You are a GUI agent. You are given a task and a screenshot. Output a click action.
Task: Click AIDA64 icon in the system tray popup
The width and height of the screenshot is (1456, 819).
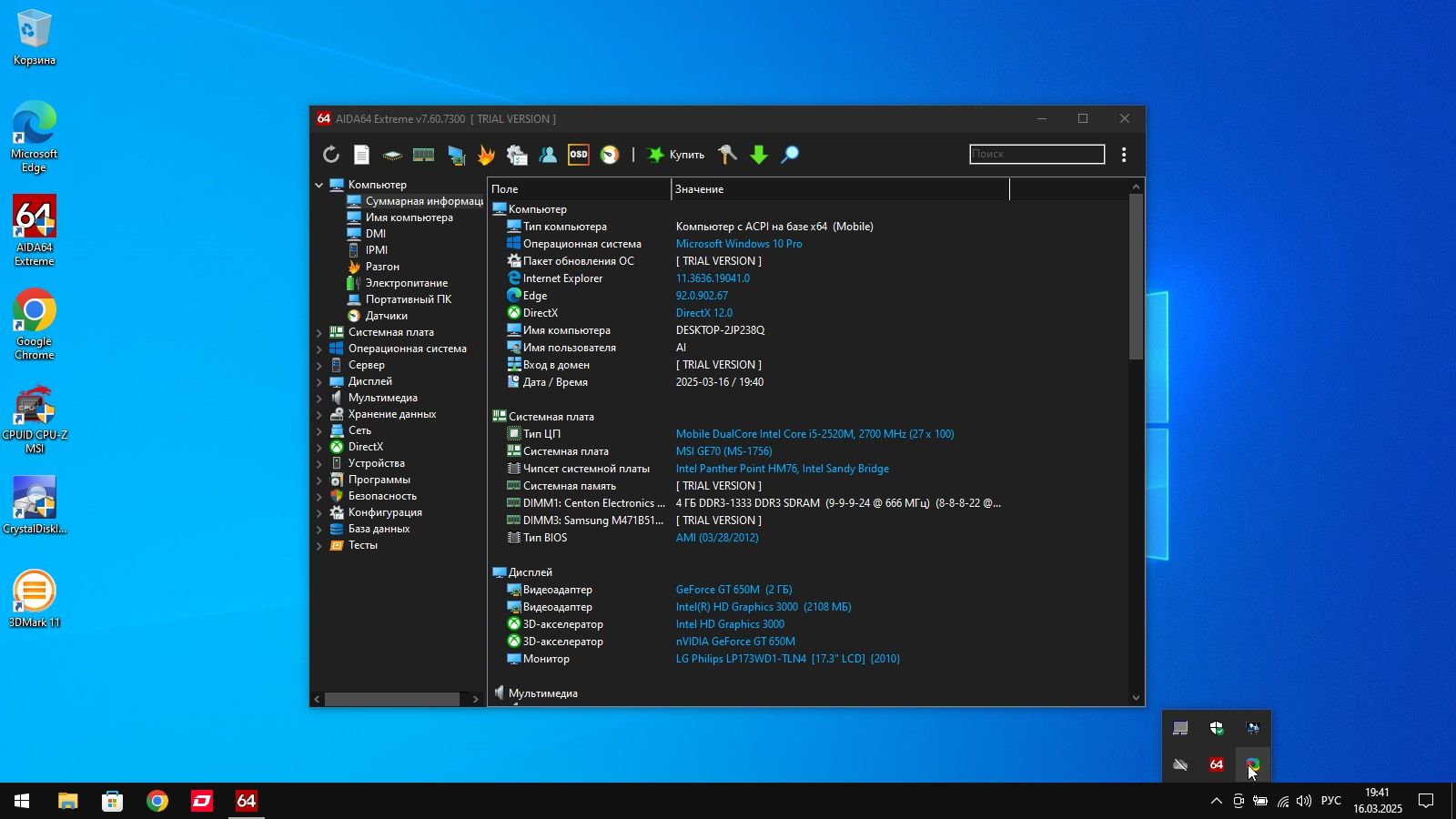pyautogui.click(x=1217, y=764)
